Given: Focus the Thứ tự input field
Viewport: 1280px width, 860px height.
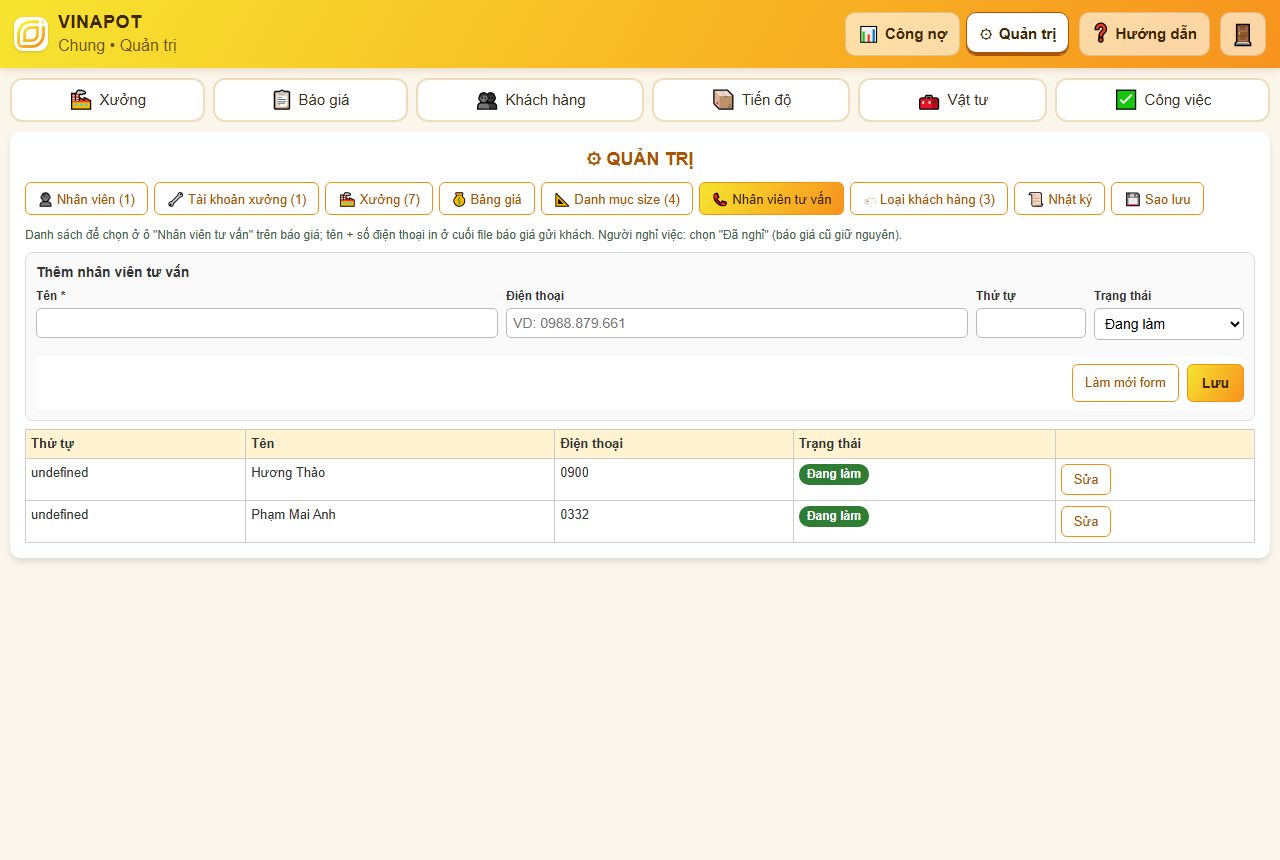Looking at the screenshot, I should coord(1031,323).
